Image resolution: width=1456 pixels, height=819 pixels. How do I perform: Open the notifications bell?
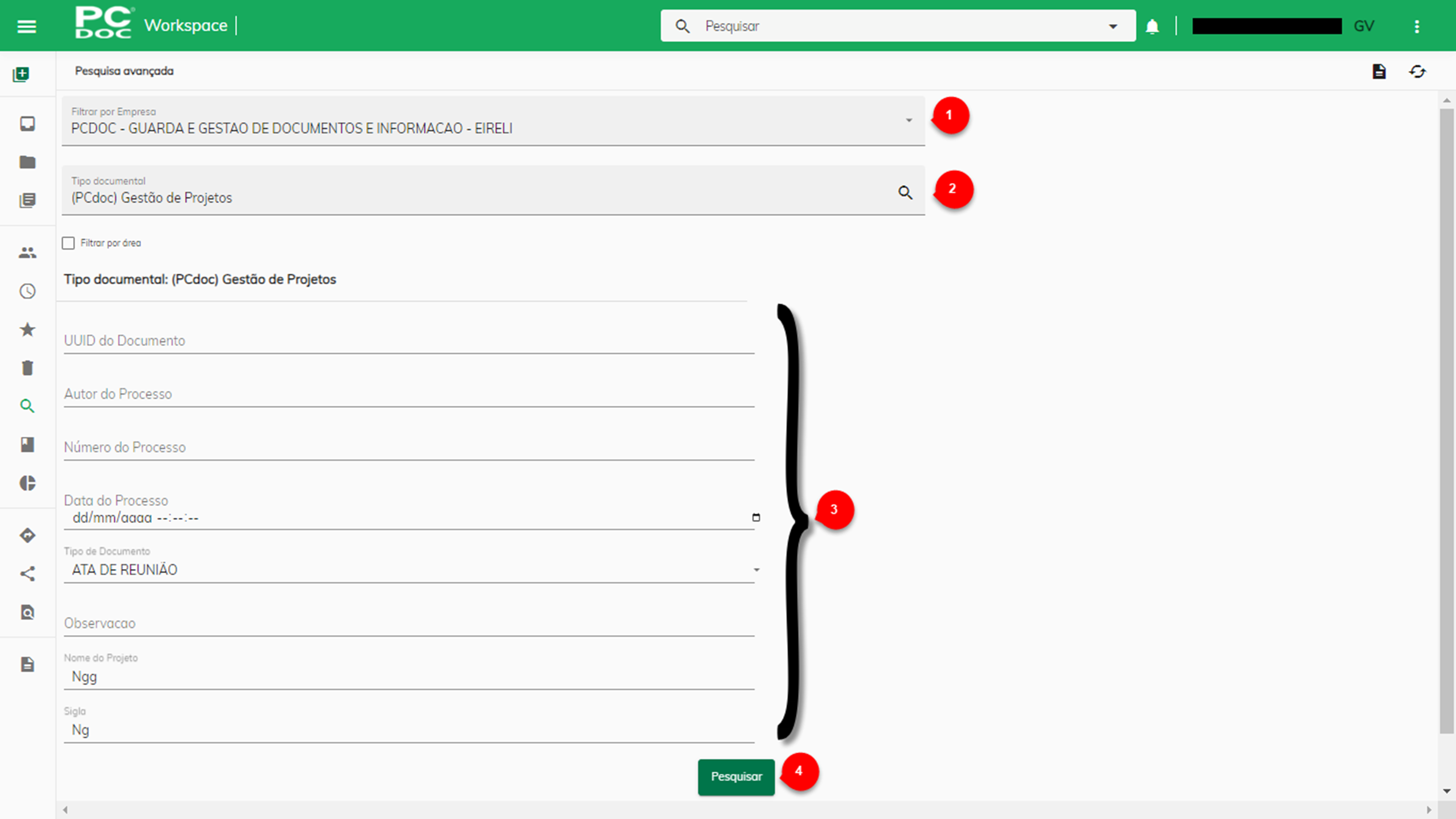pos(1152,26)
